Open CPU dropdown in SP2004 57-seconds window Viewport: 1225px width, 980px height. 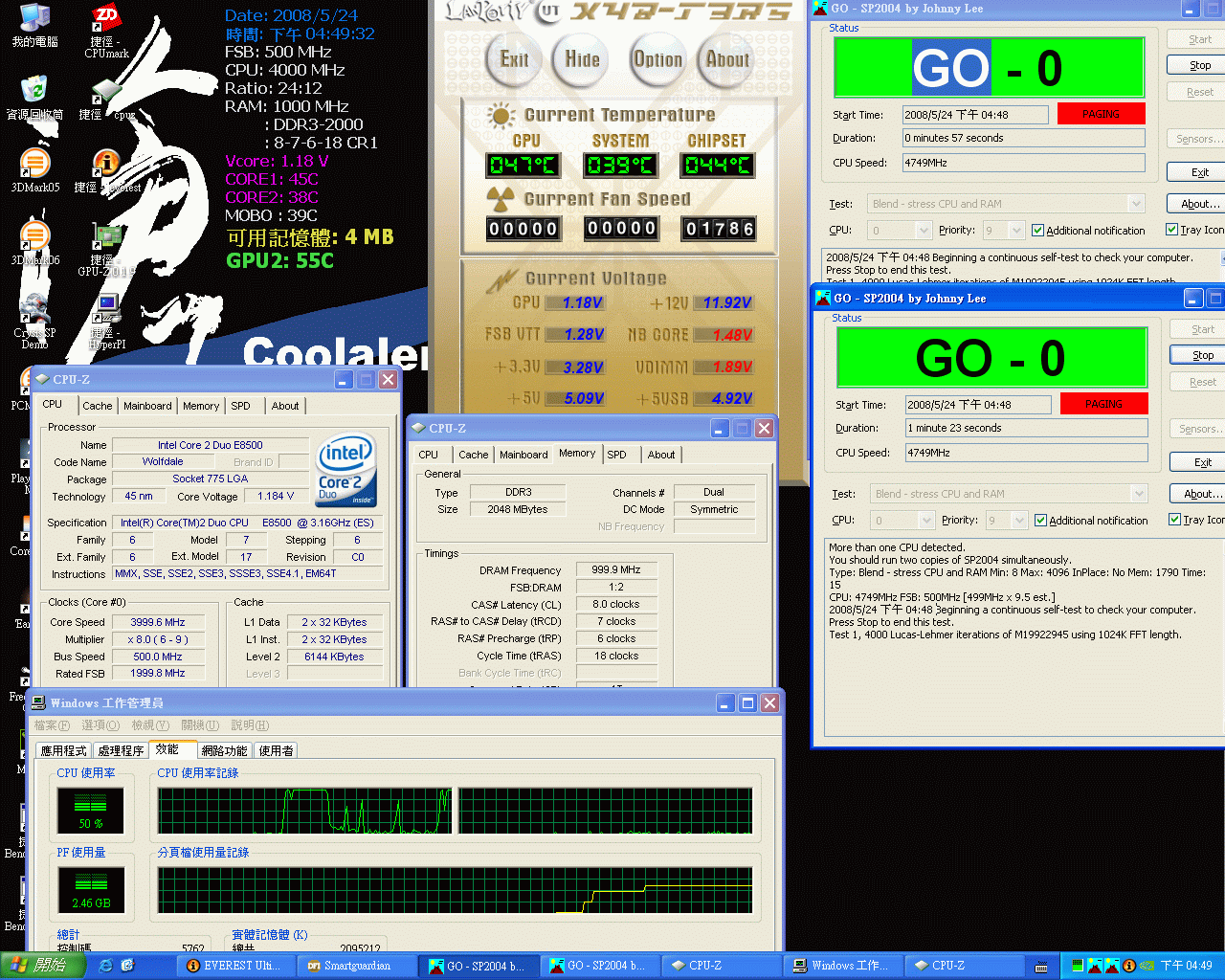point(923,231)
